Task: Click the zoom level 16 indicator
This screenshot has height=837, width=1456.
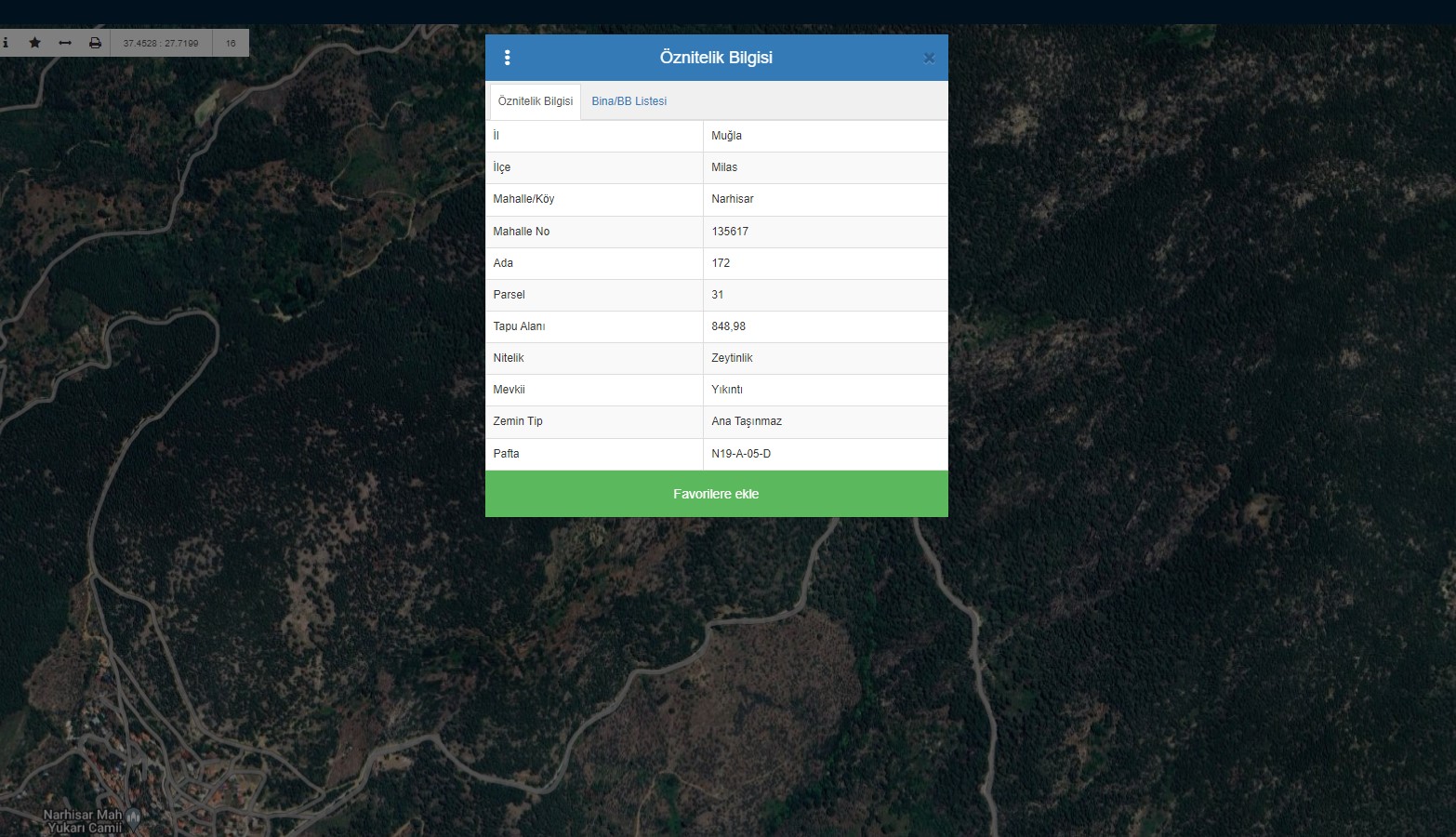Action: pyautogui.click(x=231, y=43)
